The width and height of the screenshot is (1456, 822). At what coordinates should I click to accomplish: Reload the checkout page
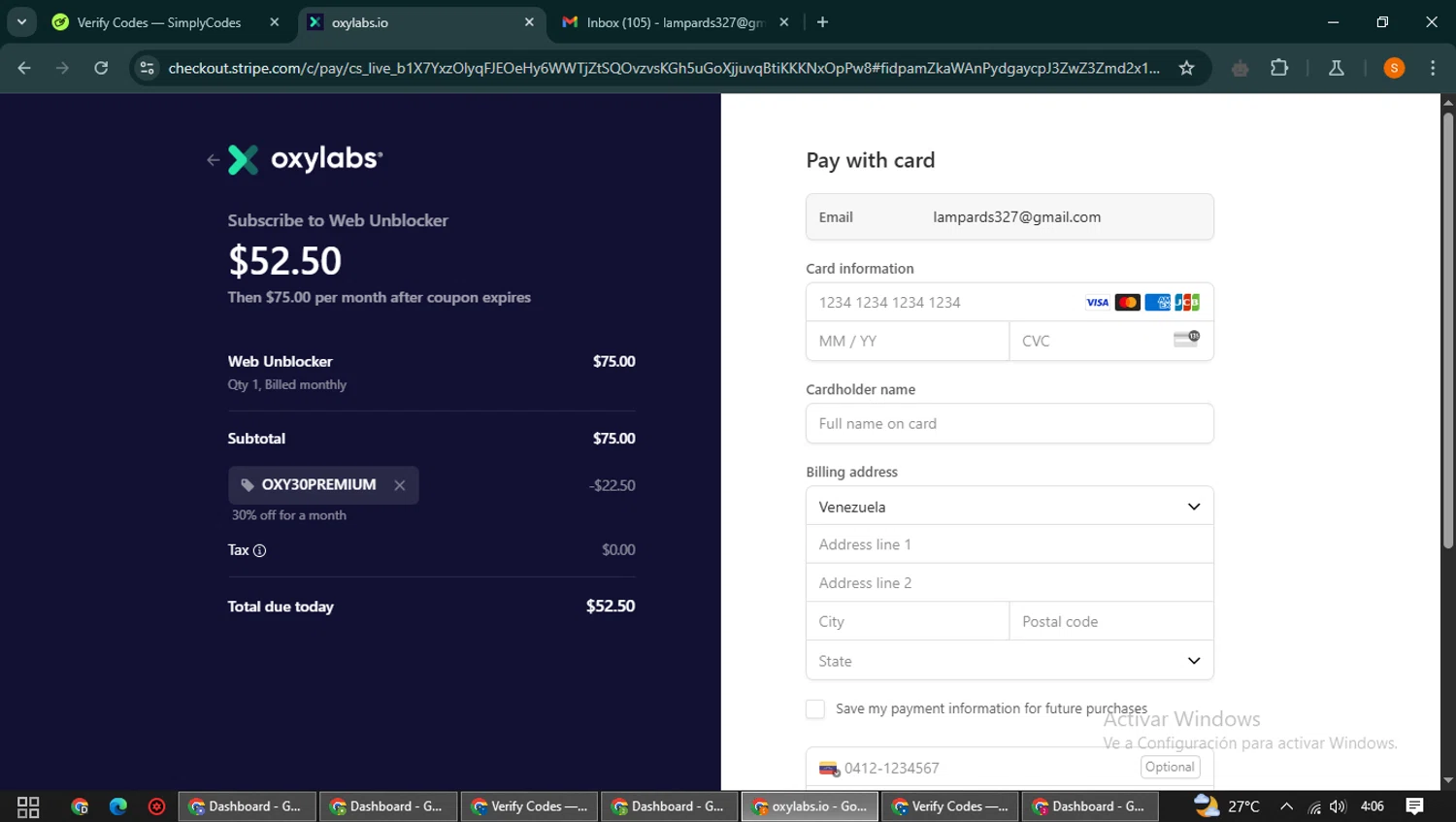pos(101,68)
